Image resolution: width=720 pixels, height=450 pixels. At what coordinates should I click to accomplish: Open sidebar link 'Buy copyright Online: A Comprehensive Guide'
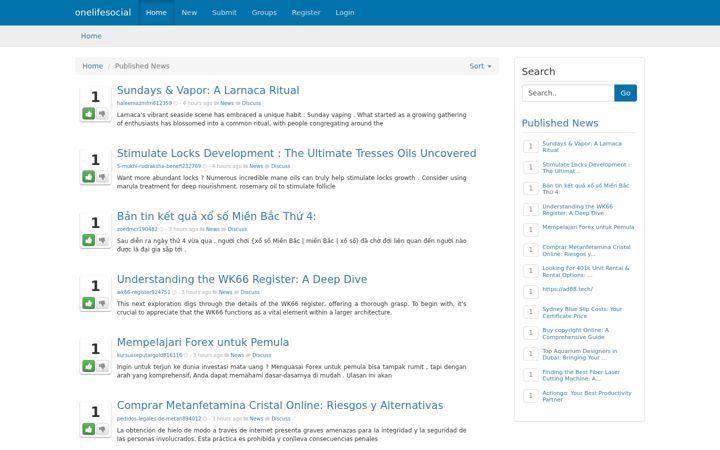pos(575,333)
